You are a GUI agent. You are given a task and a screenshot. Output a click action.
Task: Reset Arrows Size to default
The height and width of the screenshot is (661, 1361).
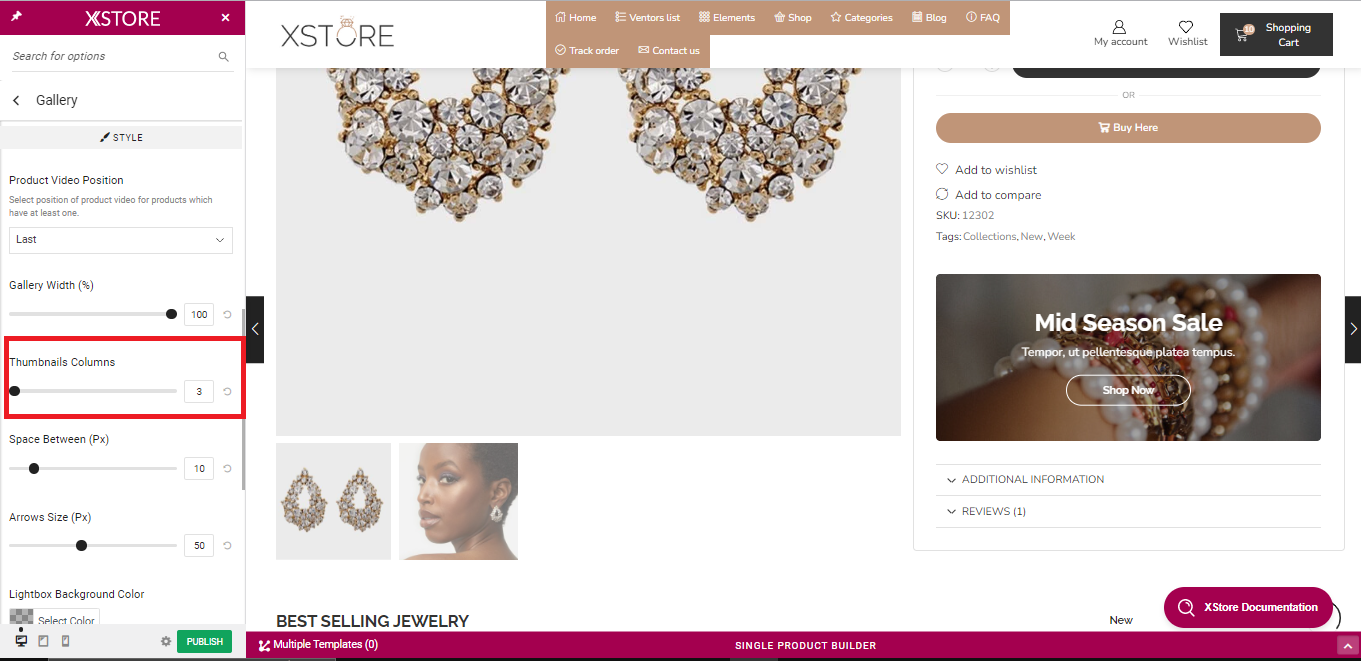[x=227, y=546]
